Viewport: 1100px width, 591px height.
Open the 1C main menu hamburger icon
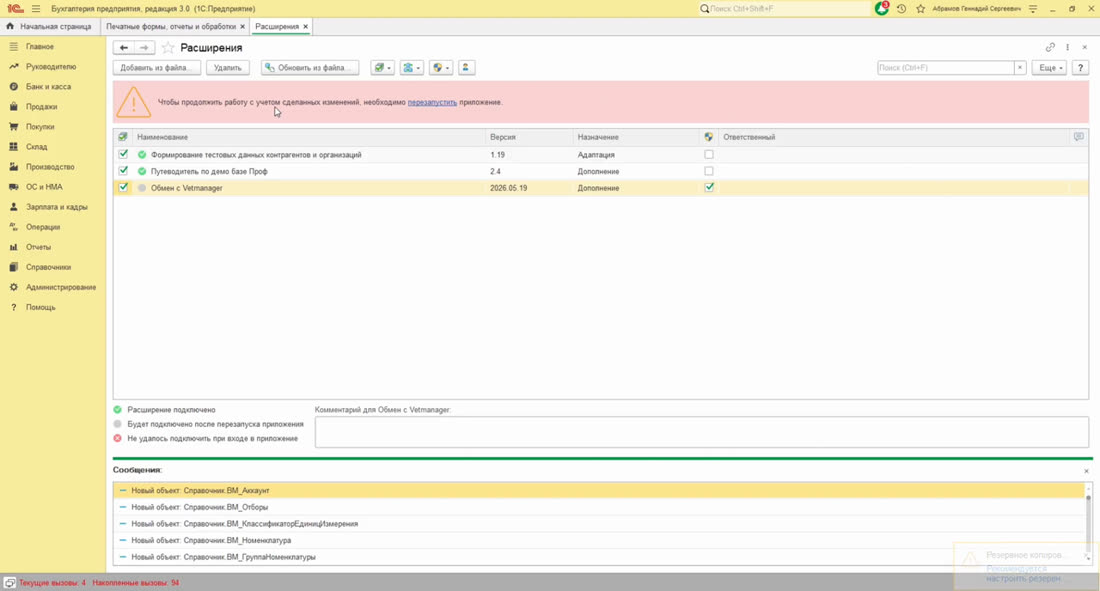(x=36, y=8)
